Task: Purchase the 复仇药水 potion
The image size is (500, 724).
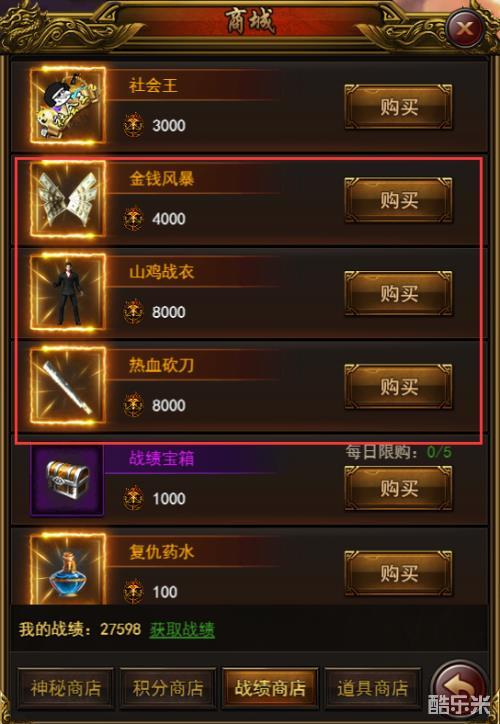Action: click(399, 573)
